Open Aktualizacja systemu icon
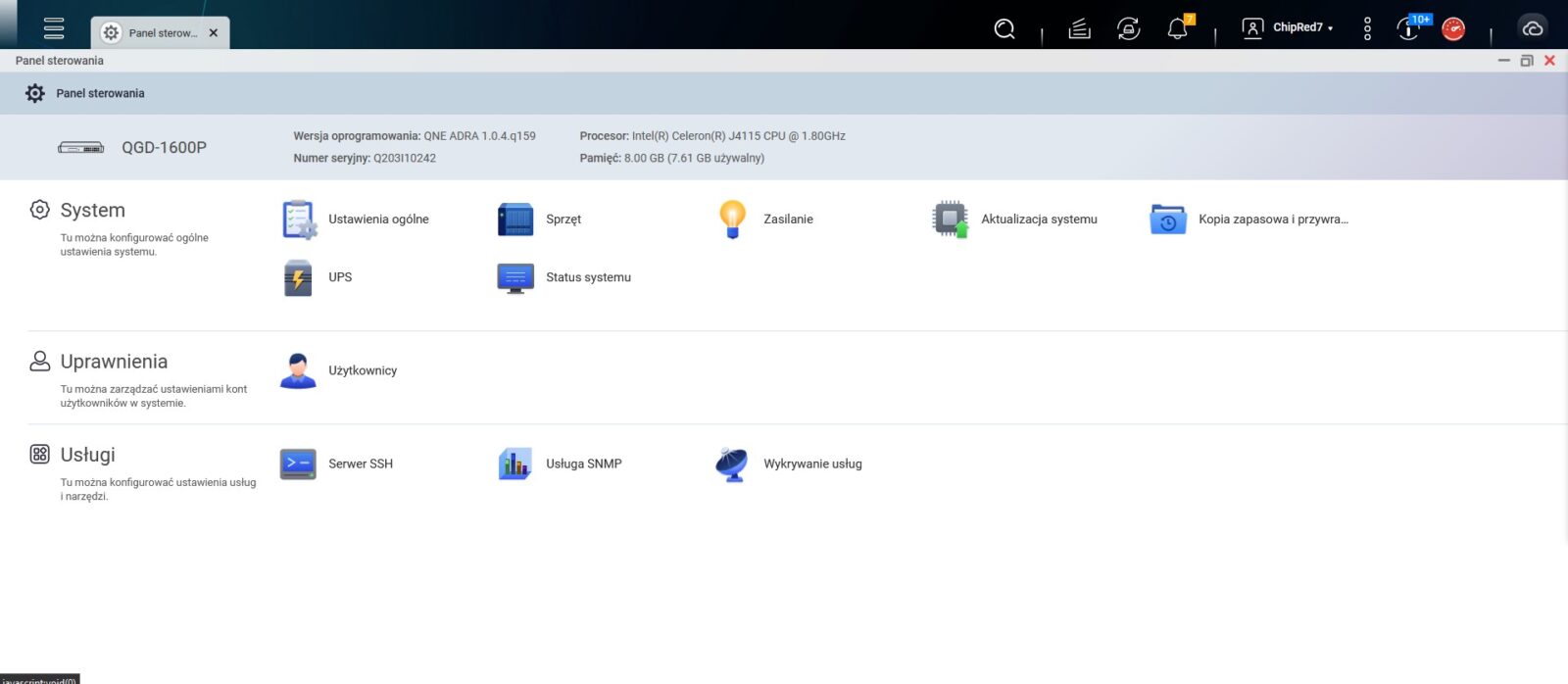The image size is (1568, 684). 950,220
